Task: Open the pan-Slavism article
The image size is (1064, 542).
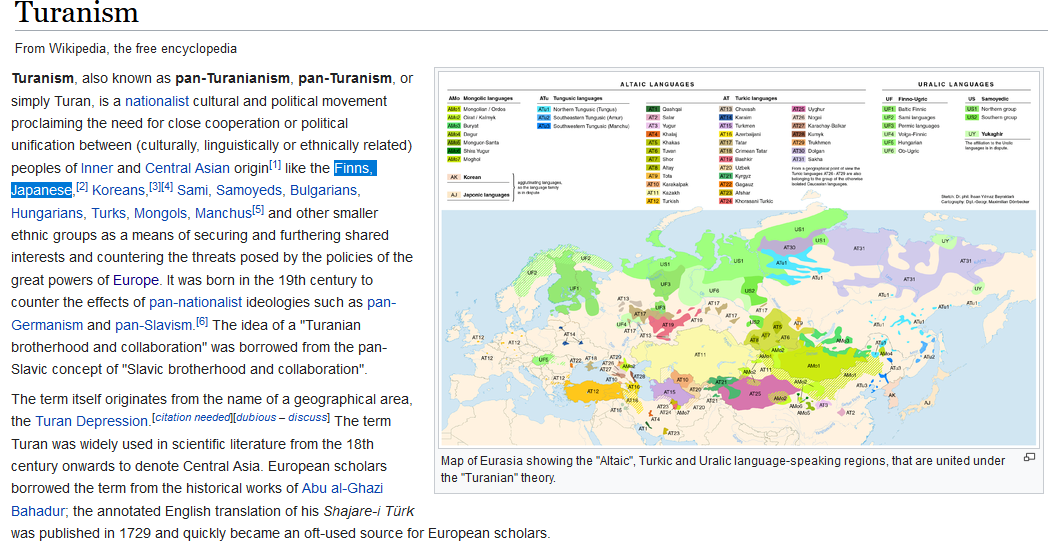Action: click(153, 325)
